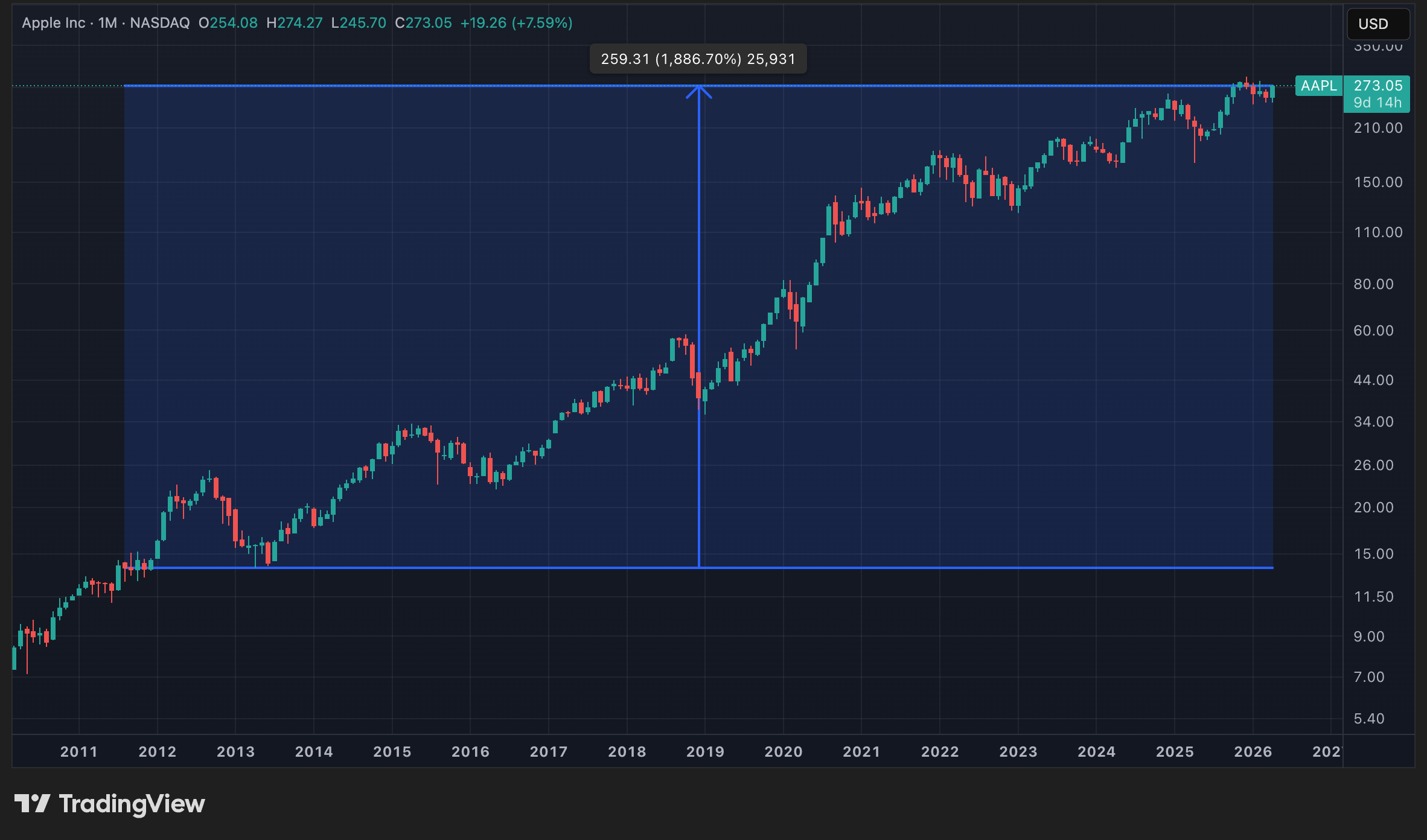Click the TradingView logo icon

coord(32,803)
